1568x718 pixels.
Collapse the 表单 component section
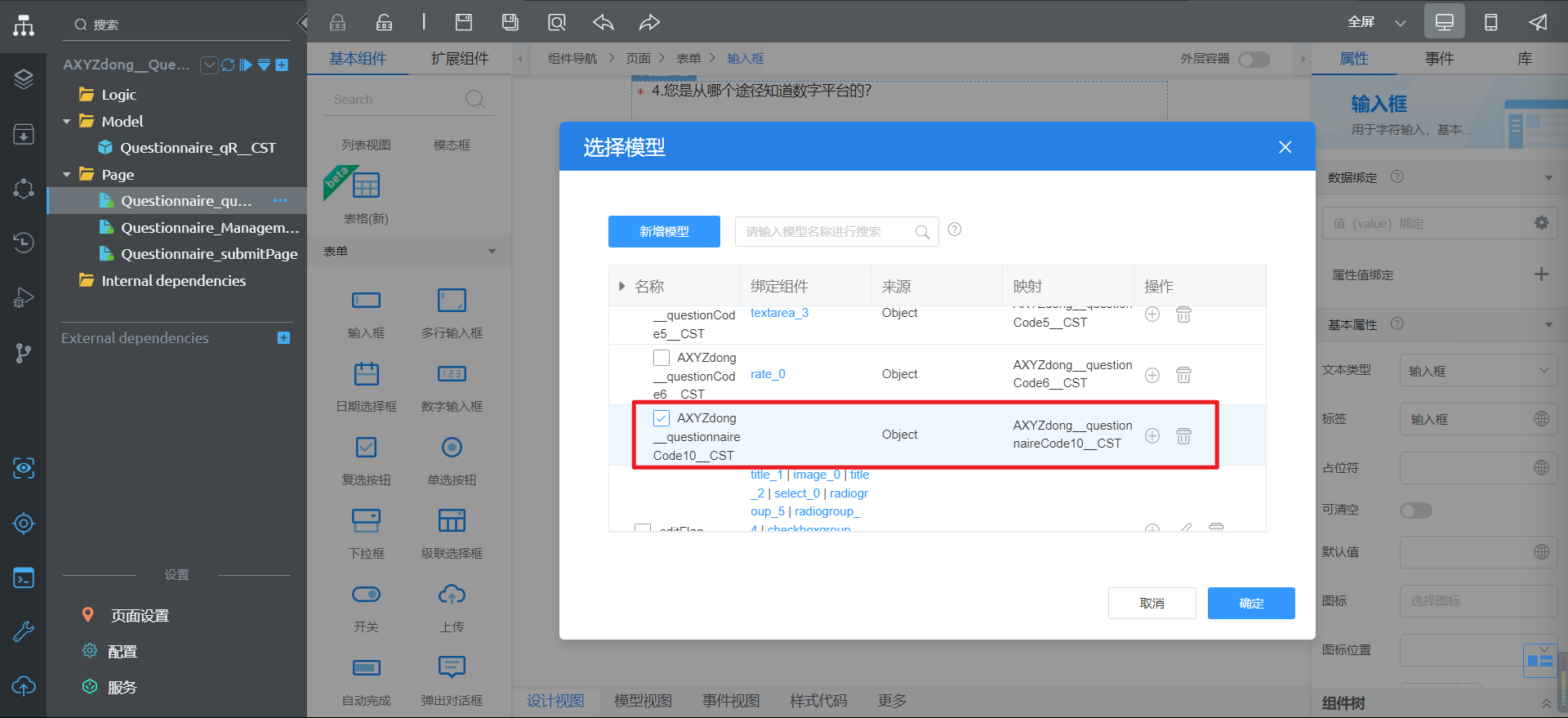(x=492, y=252)
